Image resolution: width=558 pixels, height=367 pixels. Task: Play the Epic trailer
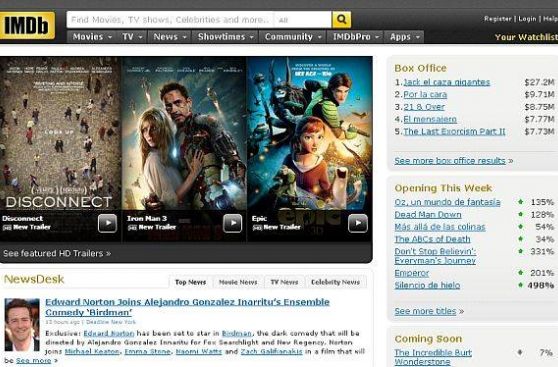pos(358,223)
